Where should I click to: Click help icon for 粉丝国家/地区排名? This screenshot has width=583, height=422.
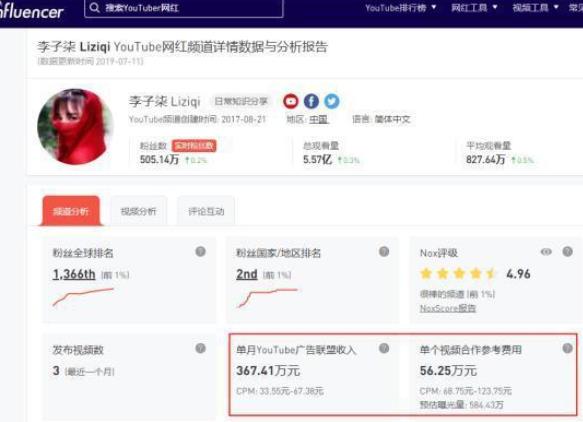click(384, 252)
